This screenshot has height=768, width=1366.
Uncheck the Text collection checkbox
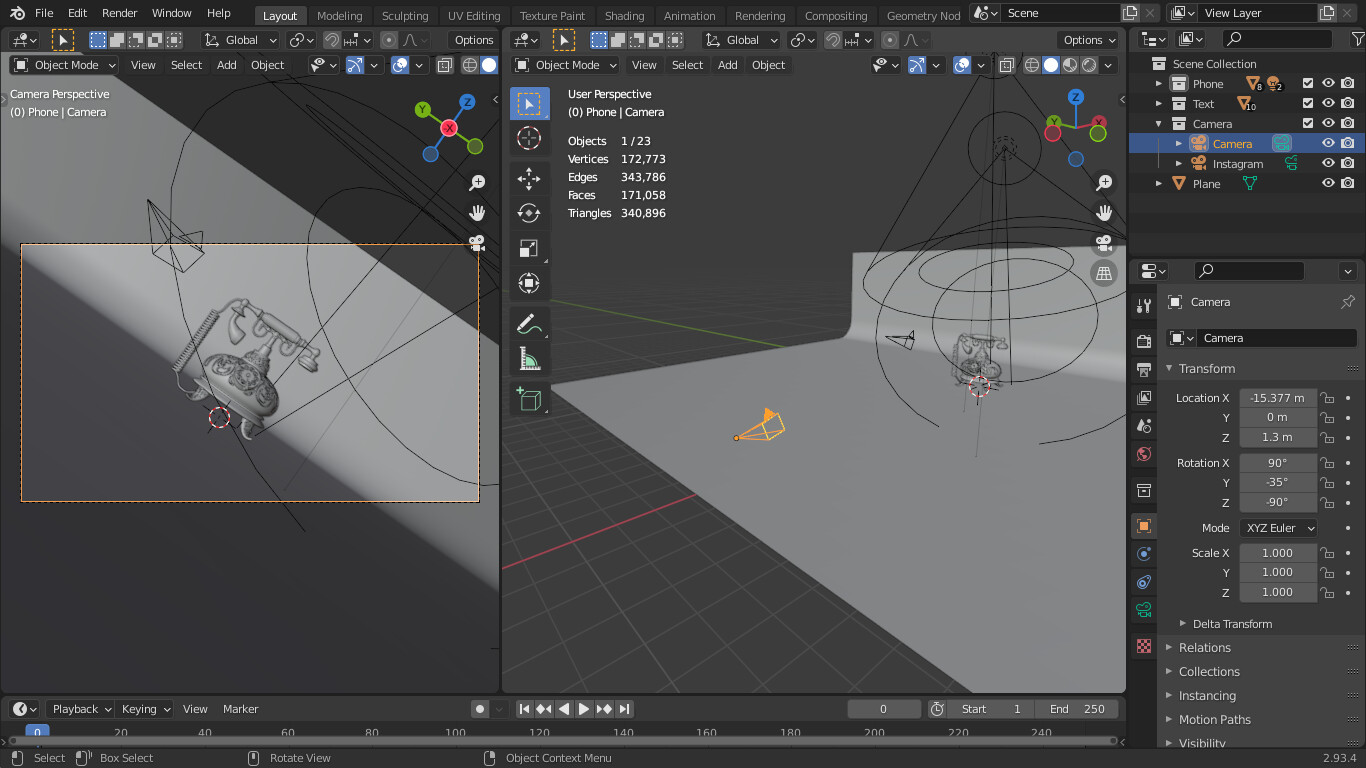click(1308, 104)
